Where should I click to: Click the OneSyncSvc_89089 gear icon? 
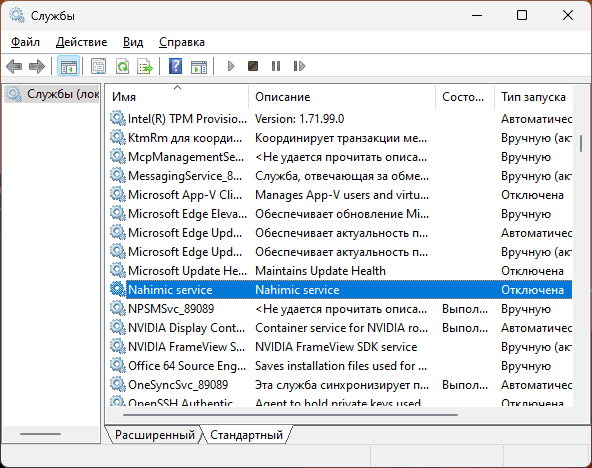pyautogui.click(x=117, y=384)
